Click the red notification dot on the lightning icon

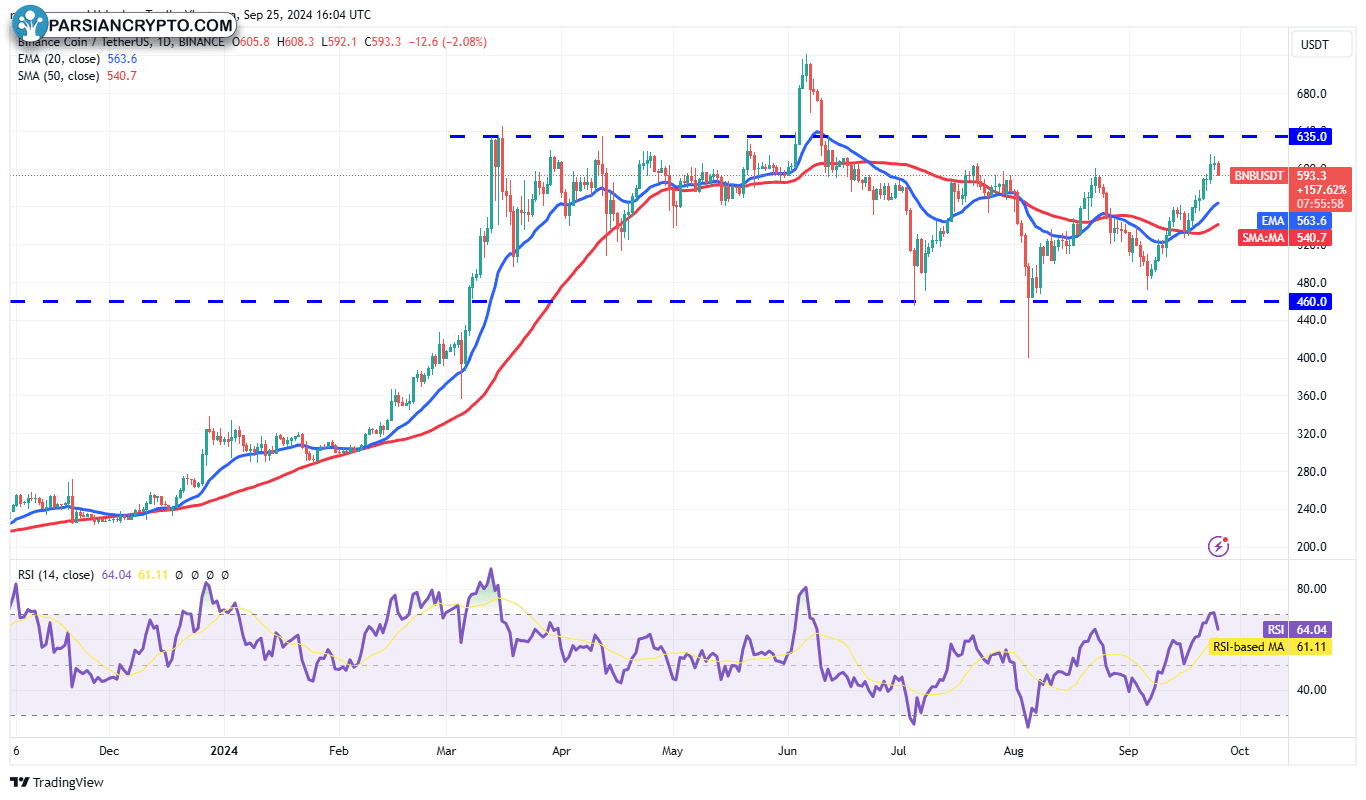point(1227,539)
